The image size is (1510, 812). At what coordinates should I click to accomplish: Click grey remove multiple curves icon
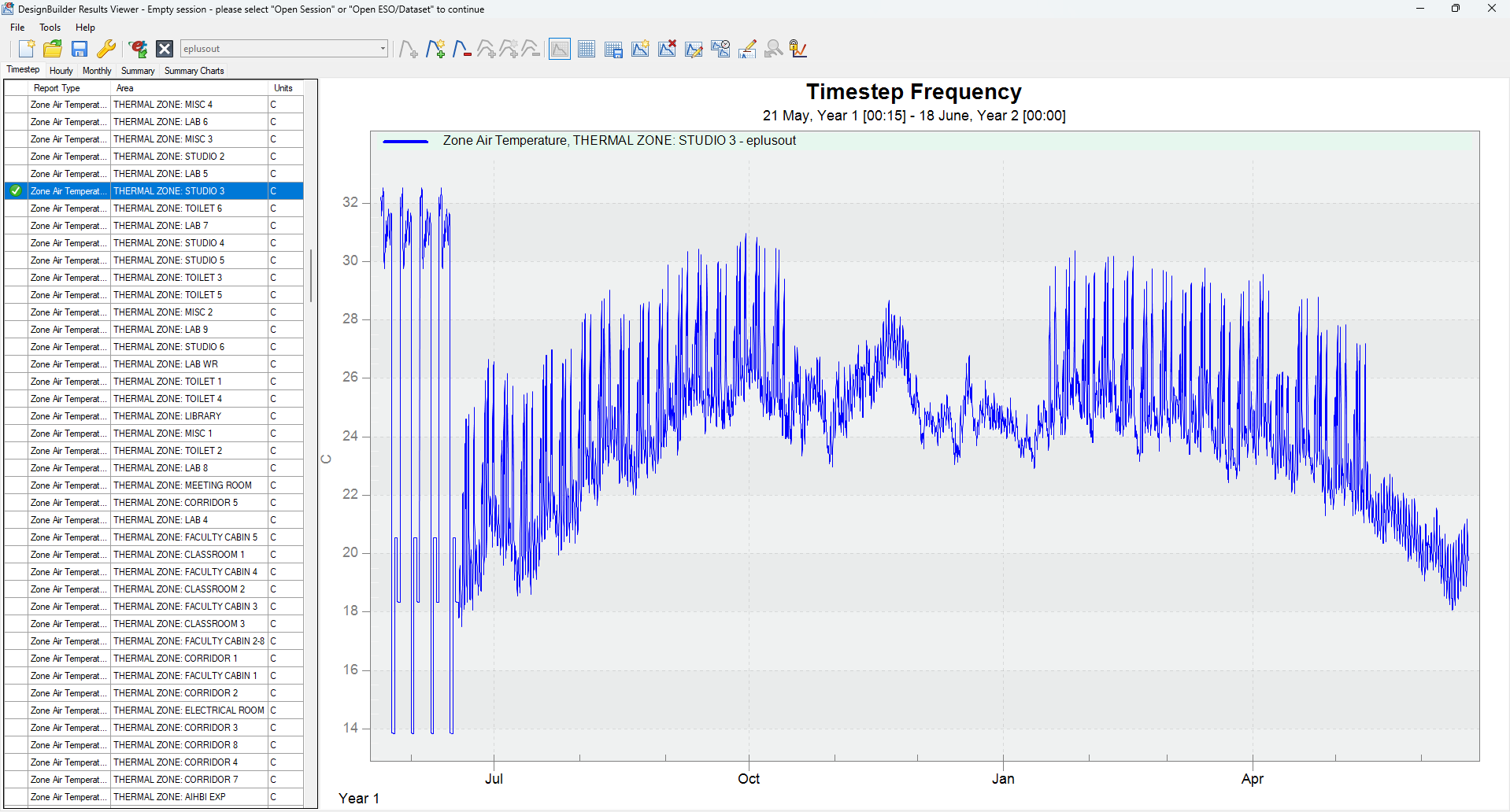click(x=531, y=49)
